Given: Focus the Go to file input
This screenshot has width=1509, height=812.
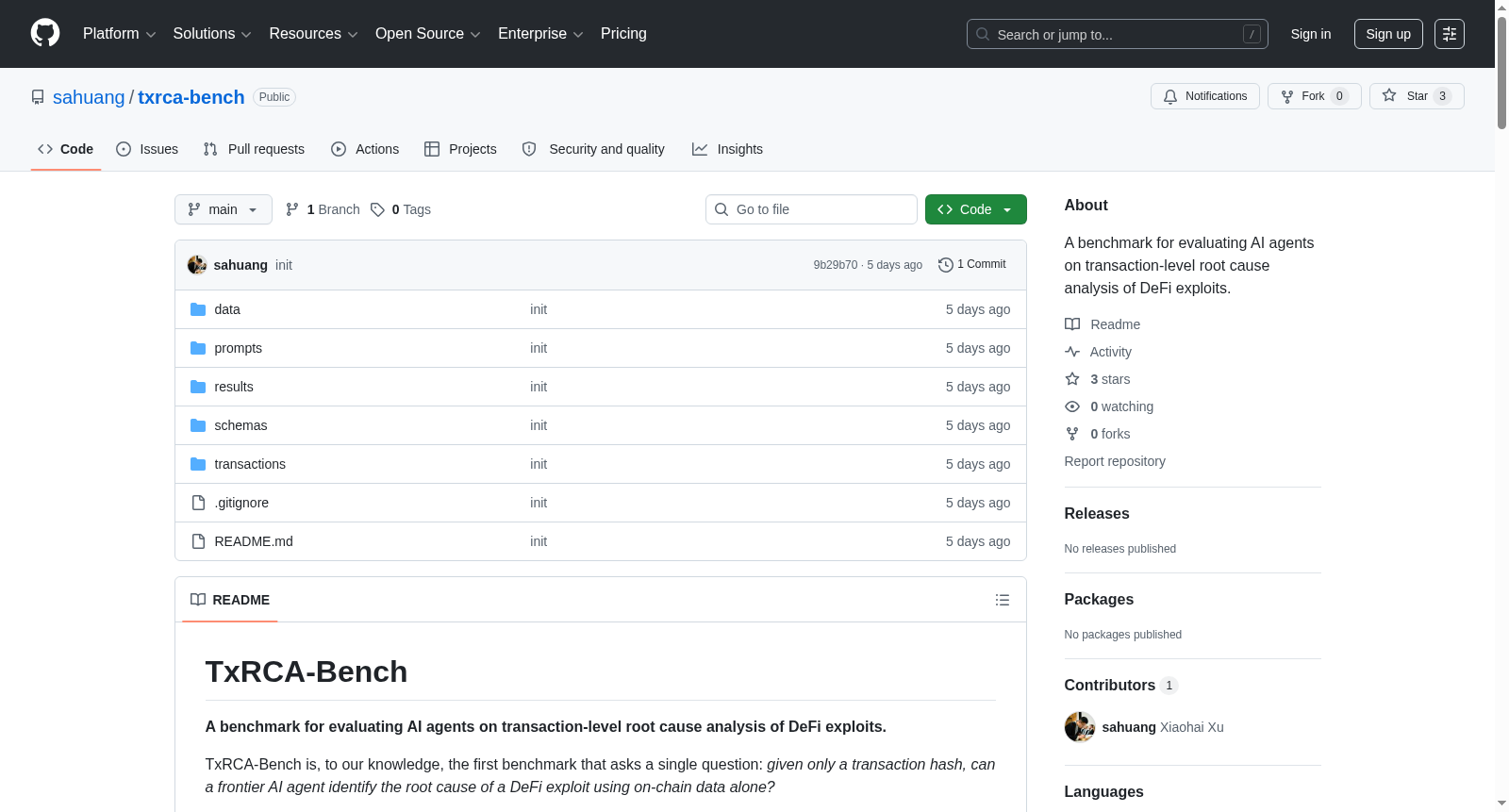Looking at the screenshot, I should [811, 209].
